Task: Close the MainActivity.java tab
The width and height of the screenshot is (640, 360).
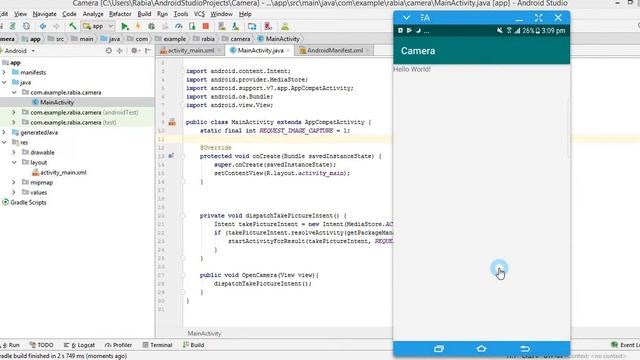Action: (x=289, y=51)
